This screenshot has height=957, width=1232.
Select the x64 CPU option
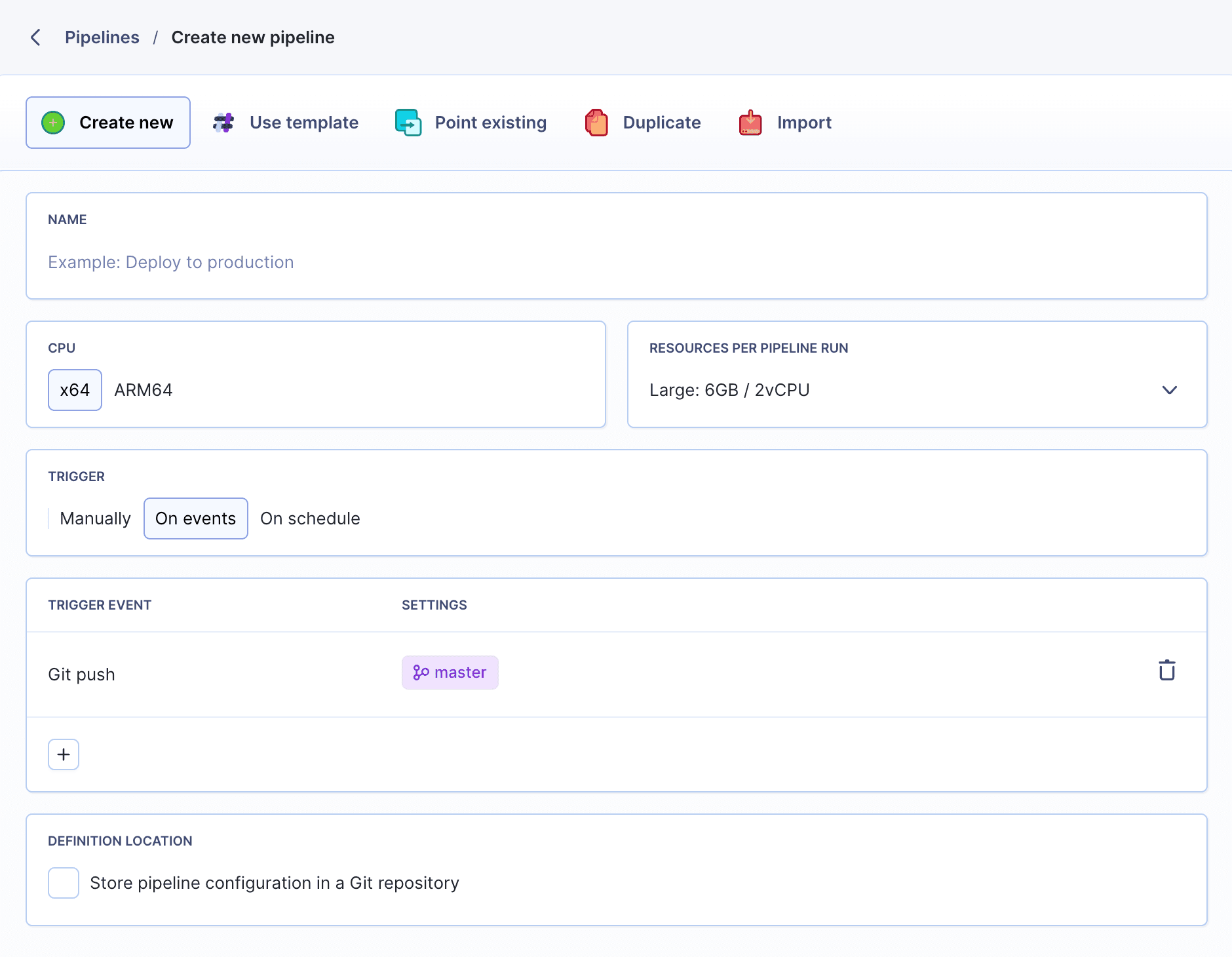pos(75,390)
